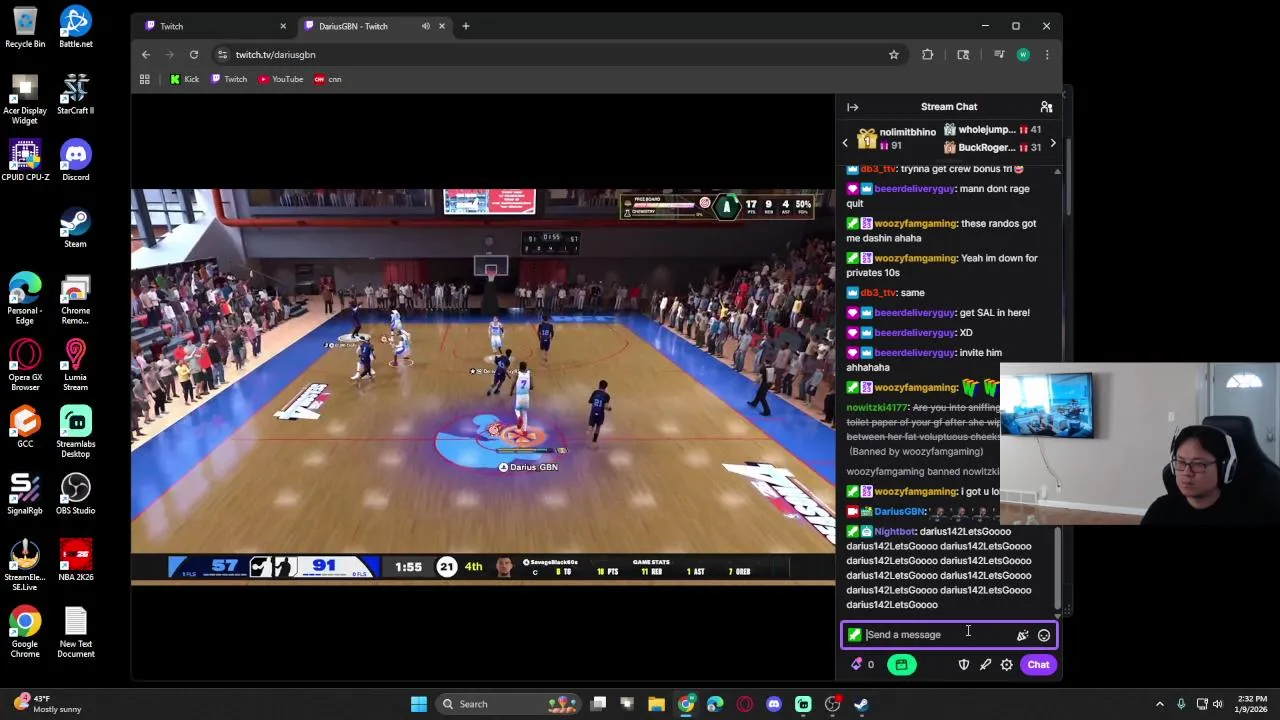Open Steam desktop shortcut

click(x=75, y=228)
